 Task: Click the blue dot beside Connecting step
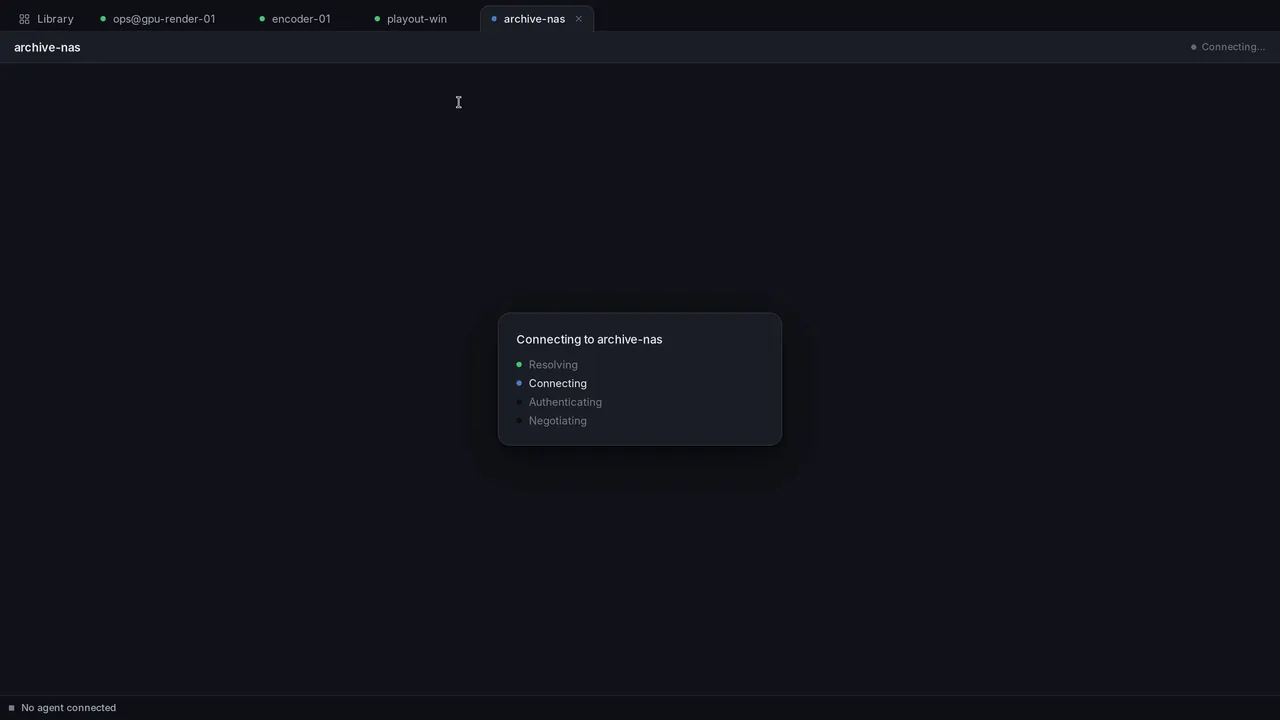coord(519,384)
